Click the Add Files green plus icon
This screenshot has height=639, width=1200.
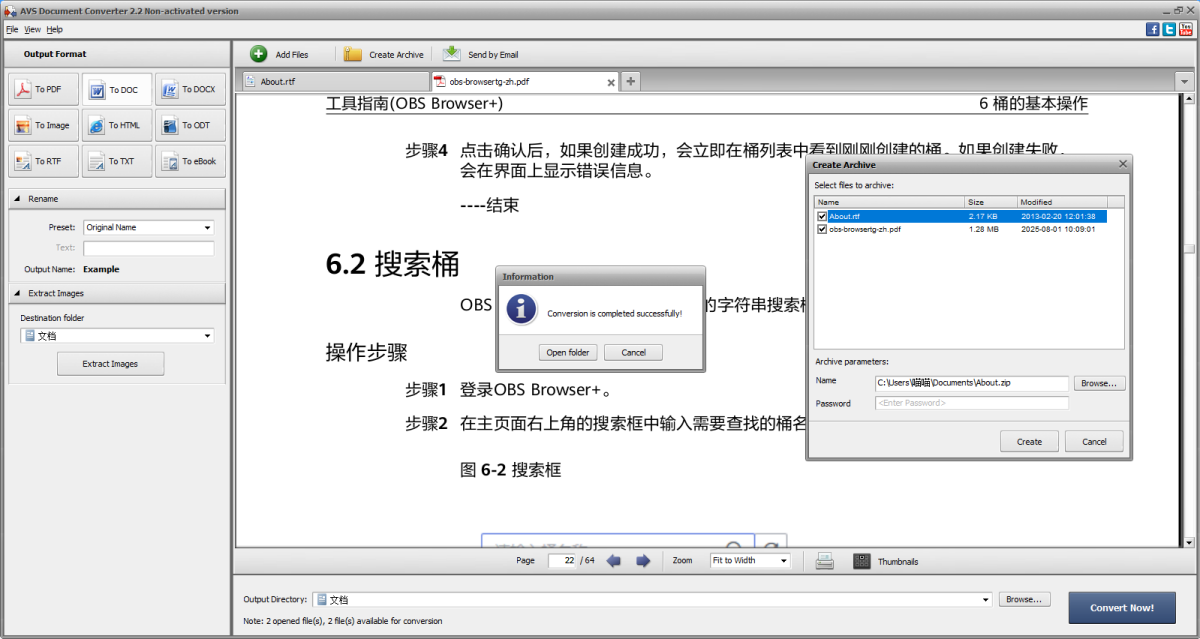tap(259, 54)
